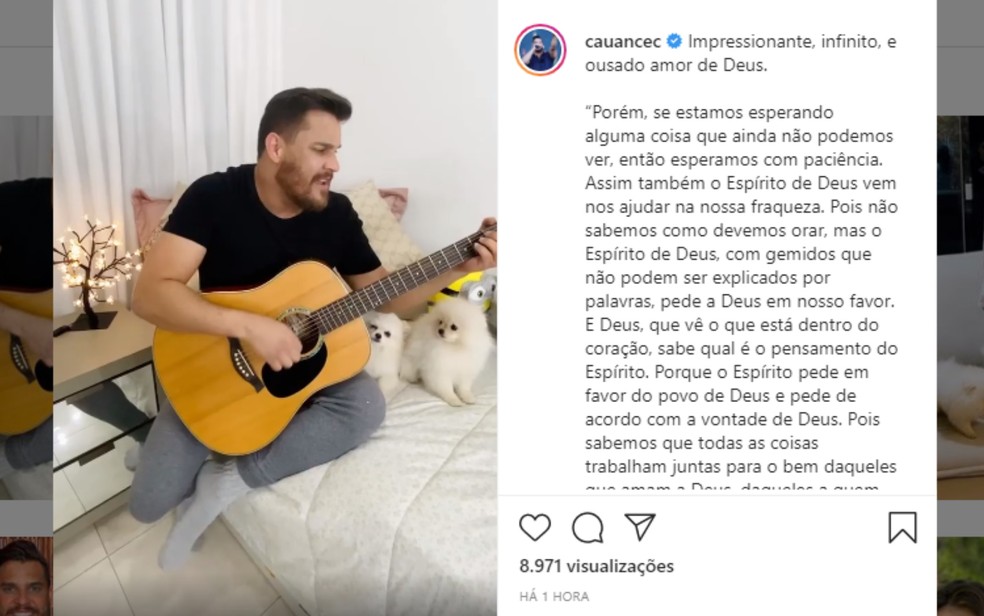Click the blue verified badge beside cauancec
This screenshot has width=984, height=616.
[x=674, y=41]
